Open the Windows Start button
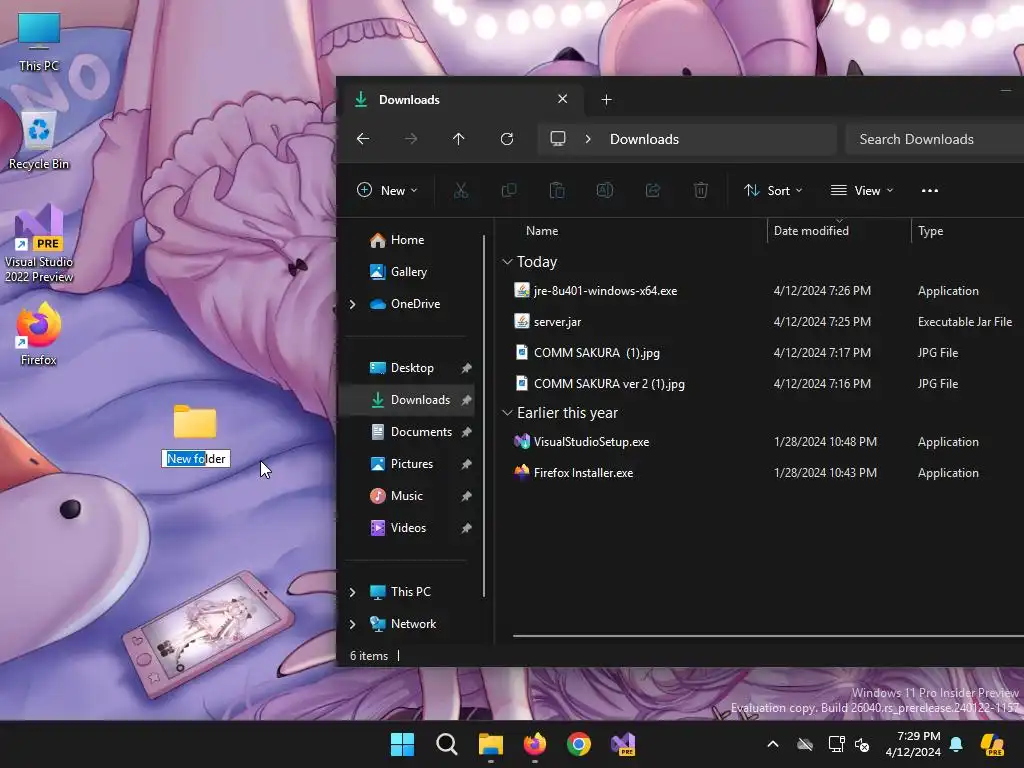 (402, 744)
